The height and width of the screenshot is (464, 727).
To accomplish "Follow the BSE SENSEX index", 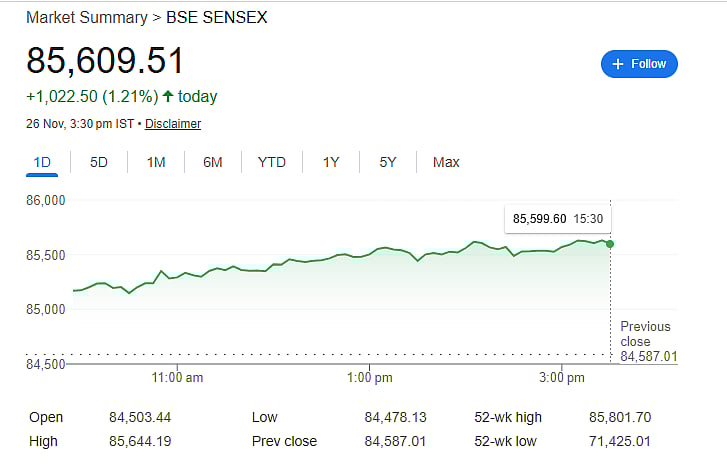I will pyautogui.click(x=640, y=64).
